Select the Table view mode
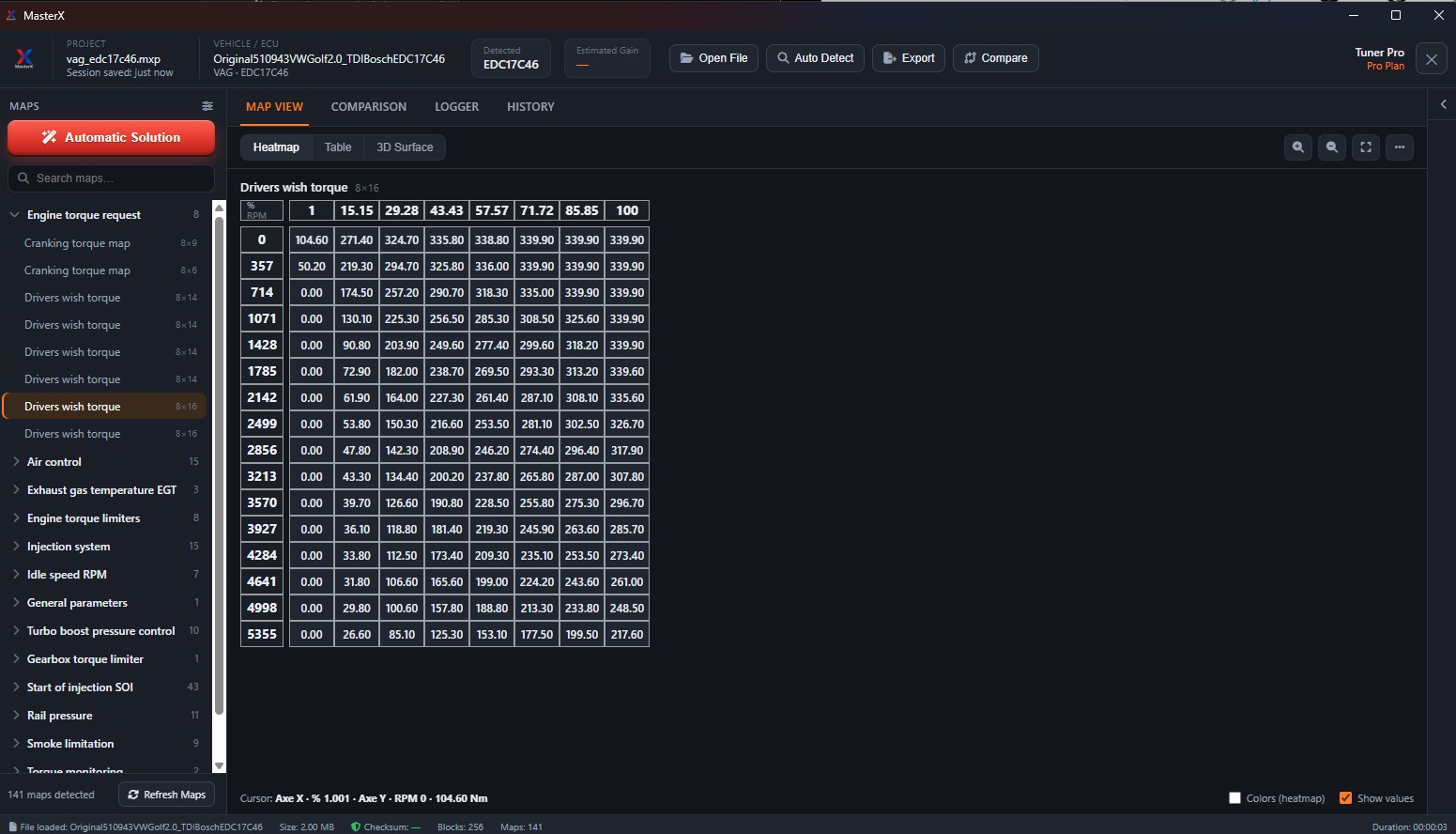The height and width of the screenshot is (834, 1456). (338, 147)
